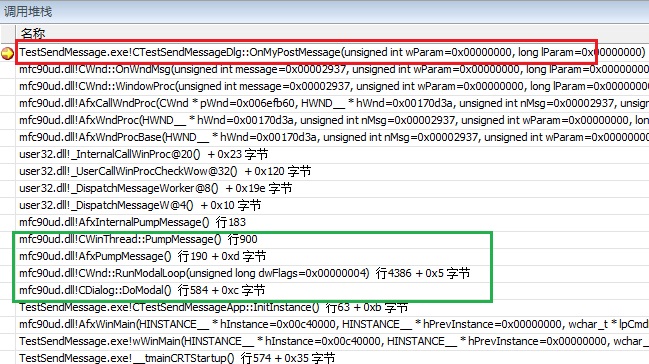Select the CWnd::WindowProc stack frame
The image size is (649, 364).
[x=334, y=86]
